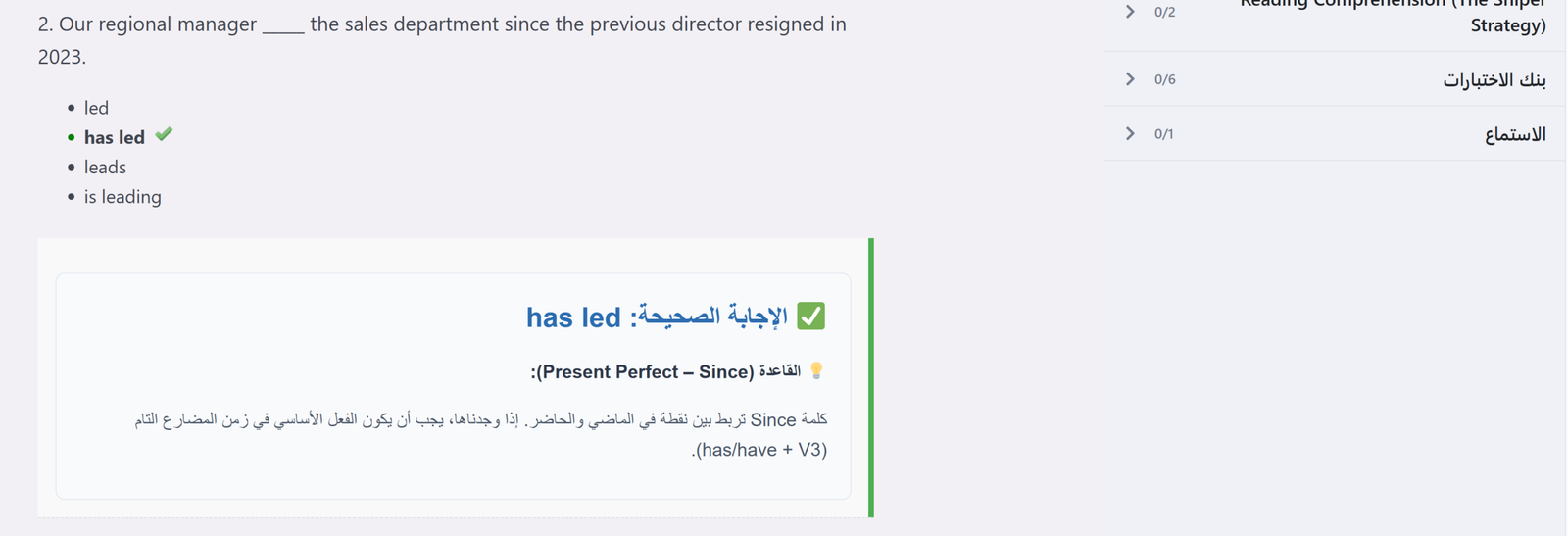1568x536 pixels.
Task: Open the بنك الاختبارات sidebar item
Action: (1494, 79)
